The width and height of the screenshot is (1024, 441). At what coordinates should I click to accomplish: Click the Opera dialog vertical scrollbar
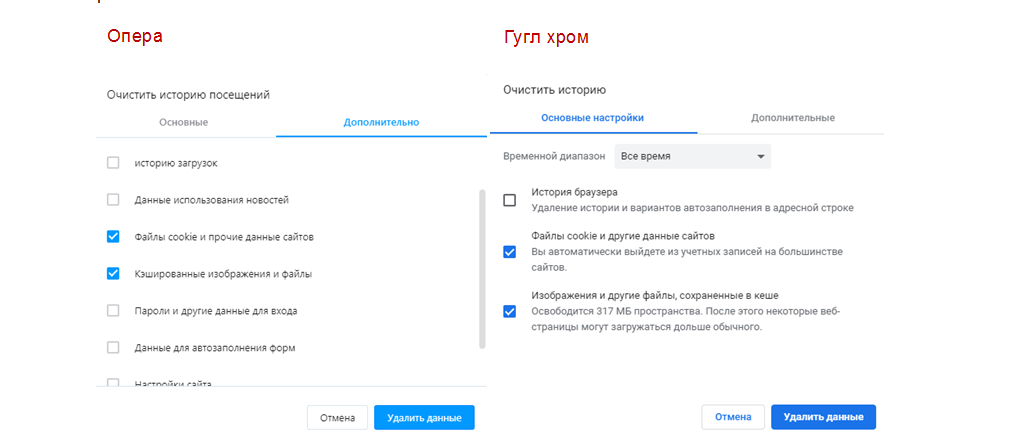483,269
